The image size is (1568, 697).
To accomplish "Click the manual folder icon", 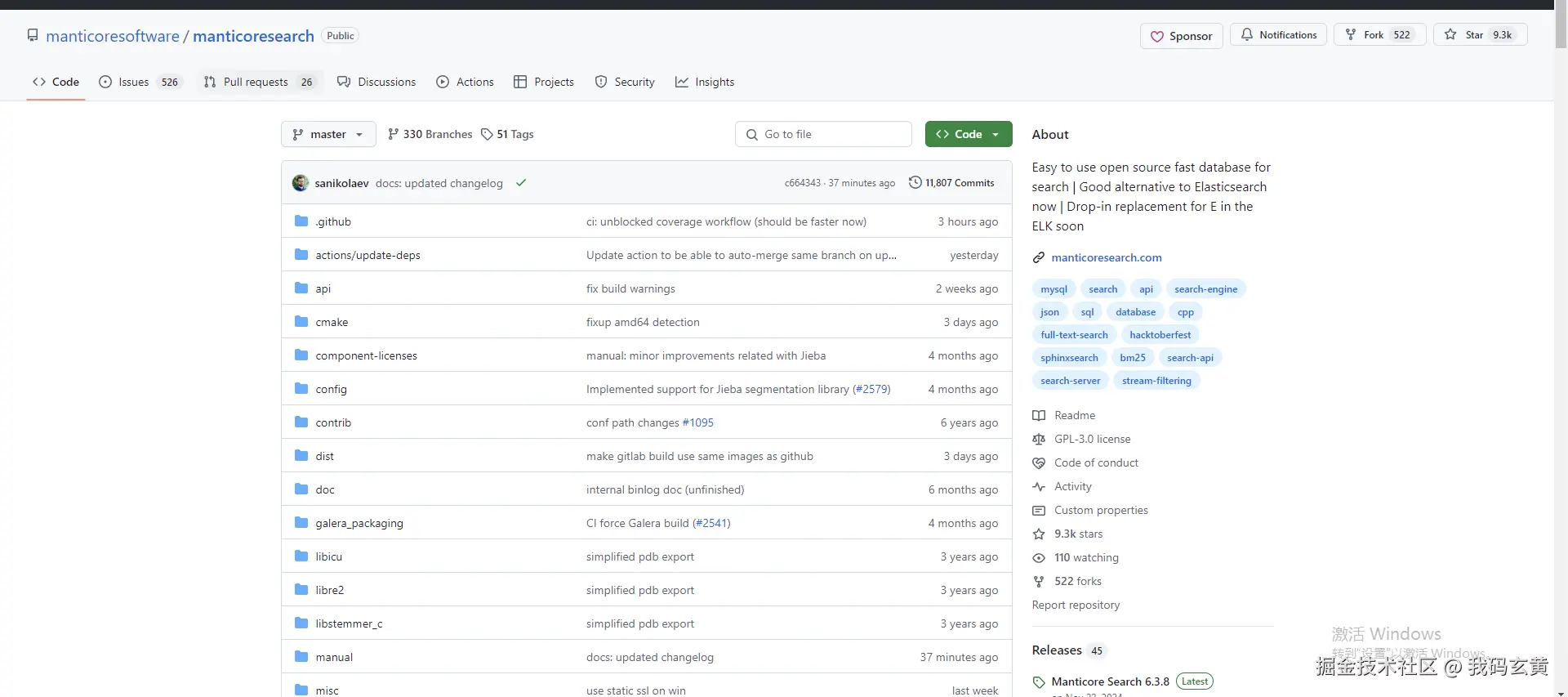I will [301, 656].
